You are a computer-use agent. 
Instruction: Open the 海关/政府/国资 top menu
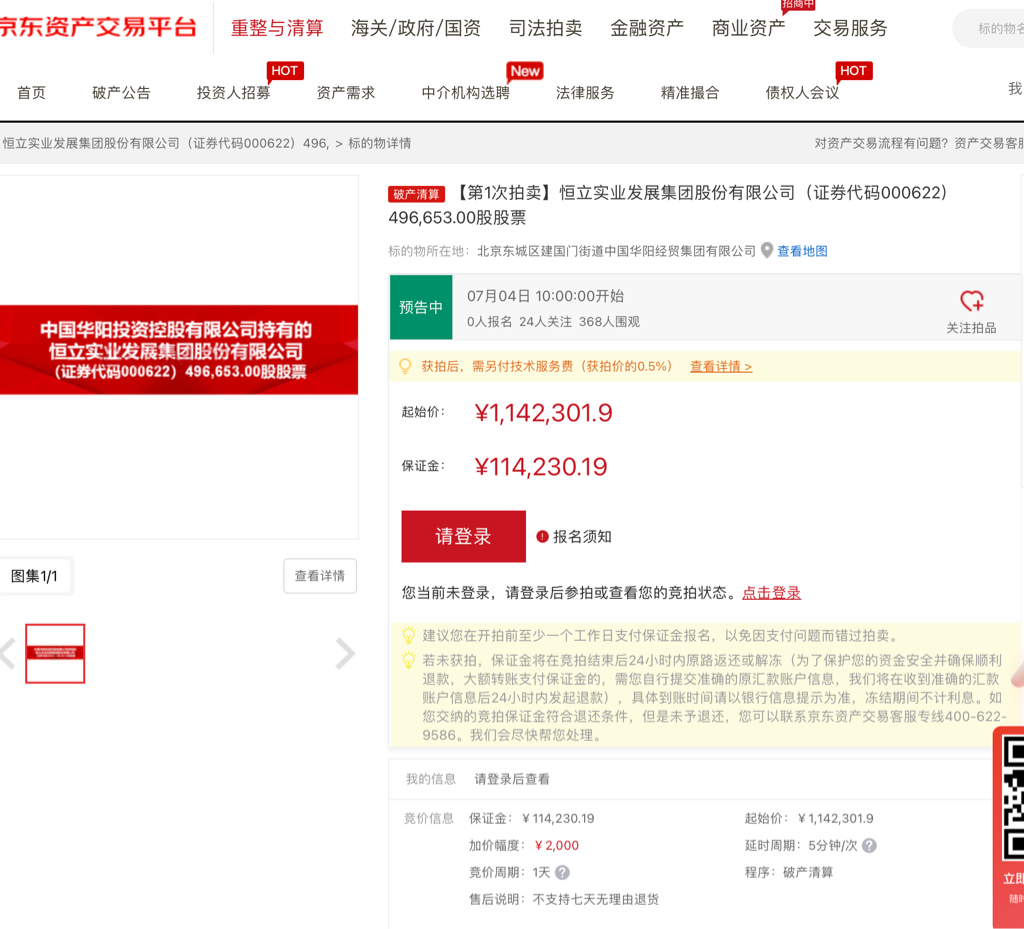click(x=415, y=28)
